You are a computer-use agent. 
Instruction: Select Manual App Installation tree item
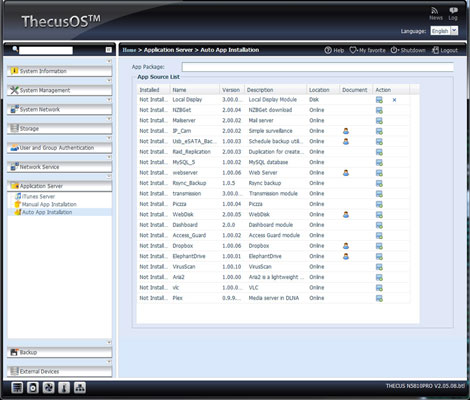49,204
